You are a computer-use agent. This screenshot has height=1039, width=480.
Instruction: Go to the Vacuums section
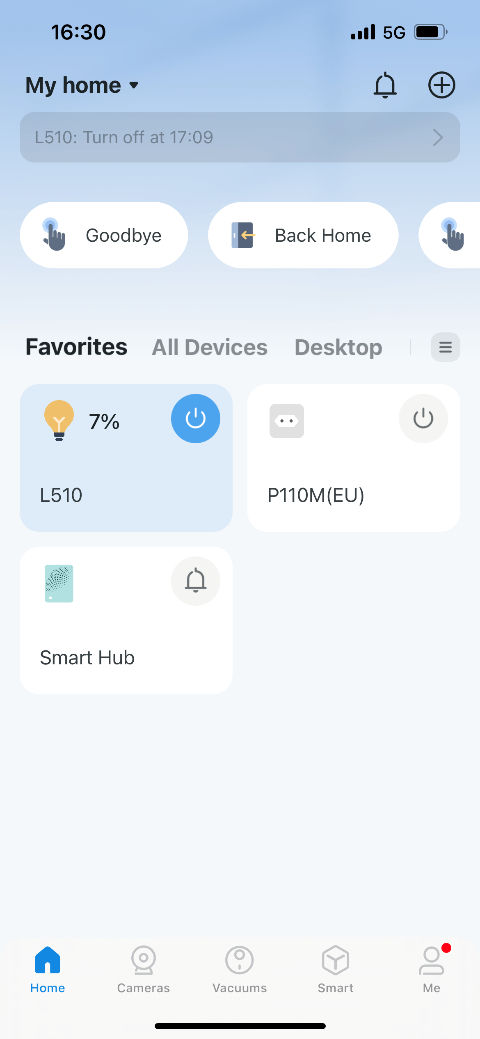coord(239,969)
